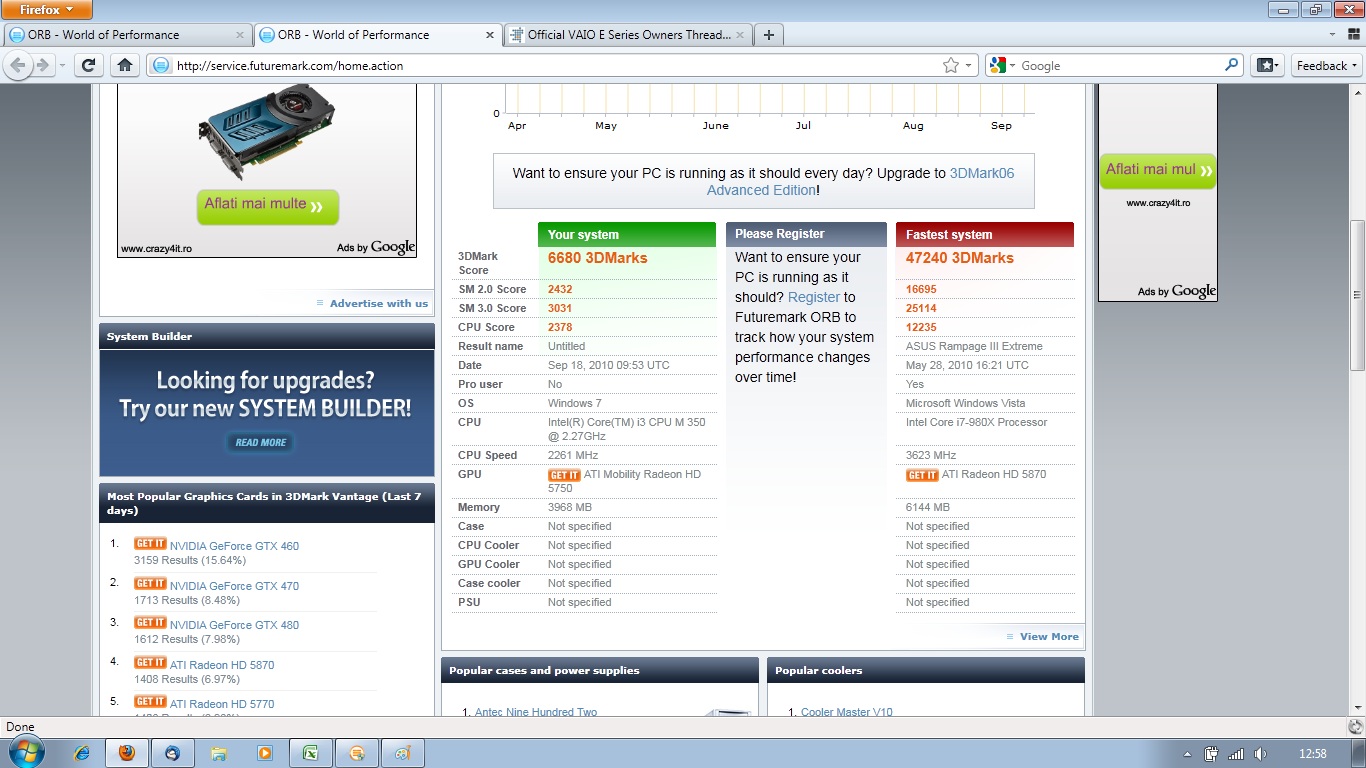Switch to the Excel taskbar button

coord(311,753)
